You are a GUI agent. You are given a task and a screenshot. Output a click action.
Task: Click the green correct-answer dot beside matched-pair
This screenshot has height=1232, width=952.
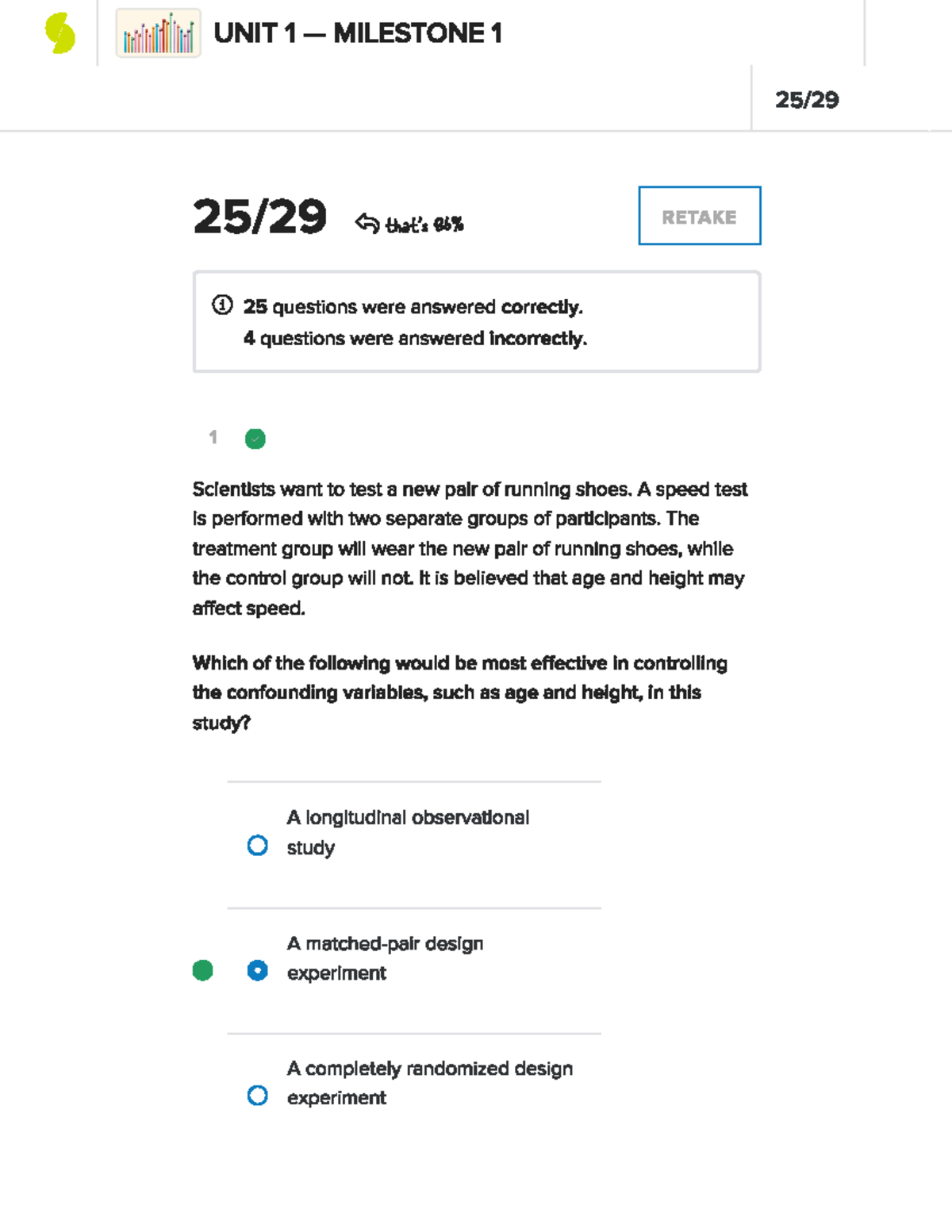click(203, 970)
